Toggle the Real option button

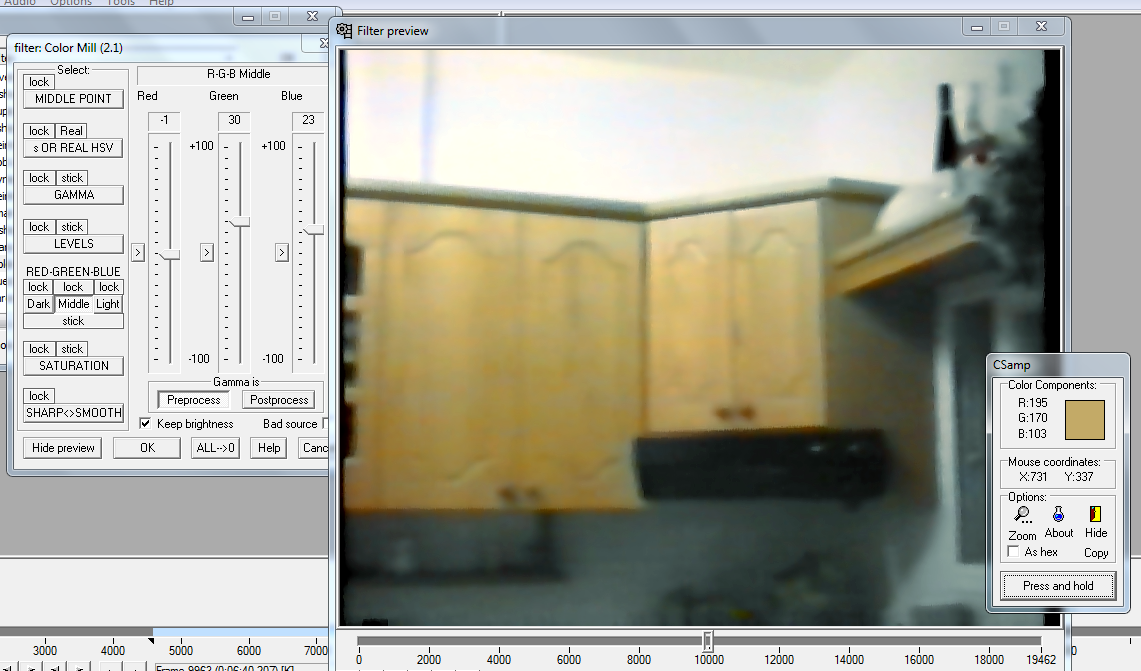pyautogui.click(x=71, y=131)
